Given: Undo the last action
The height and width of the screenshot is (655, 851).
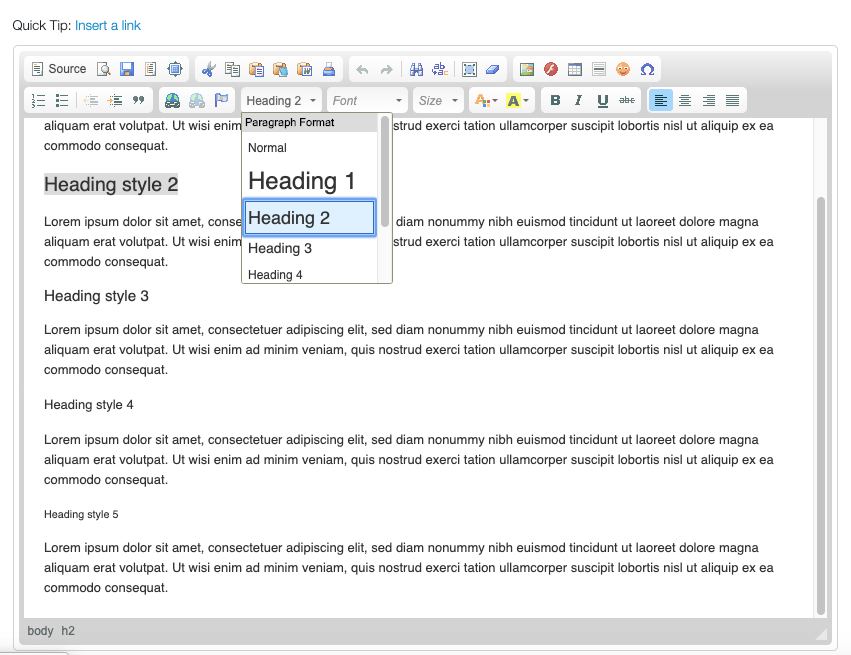Looking at the screenshot, I should pyautogui.click(x=361, y=68).
